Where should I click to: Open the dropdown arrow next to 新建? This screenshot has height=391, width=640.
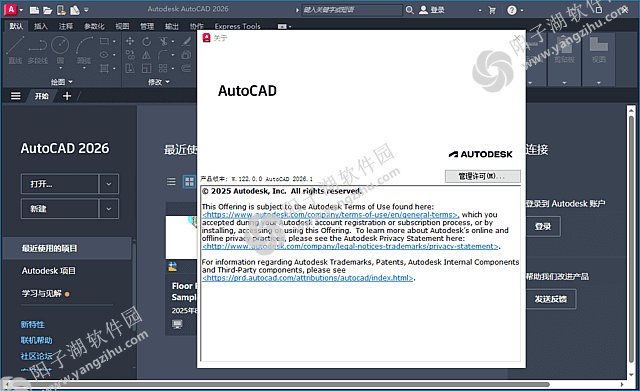click(109, 209)
